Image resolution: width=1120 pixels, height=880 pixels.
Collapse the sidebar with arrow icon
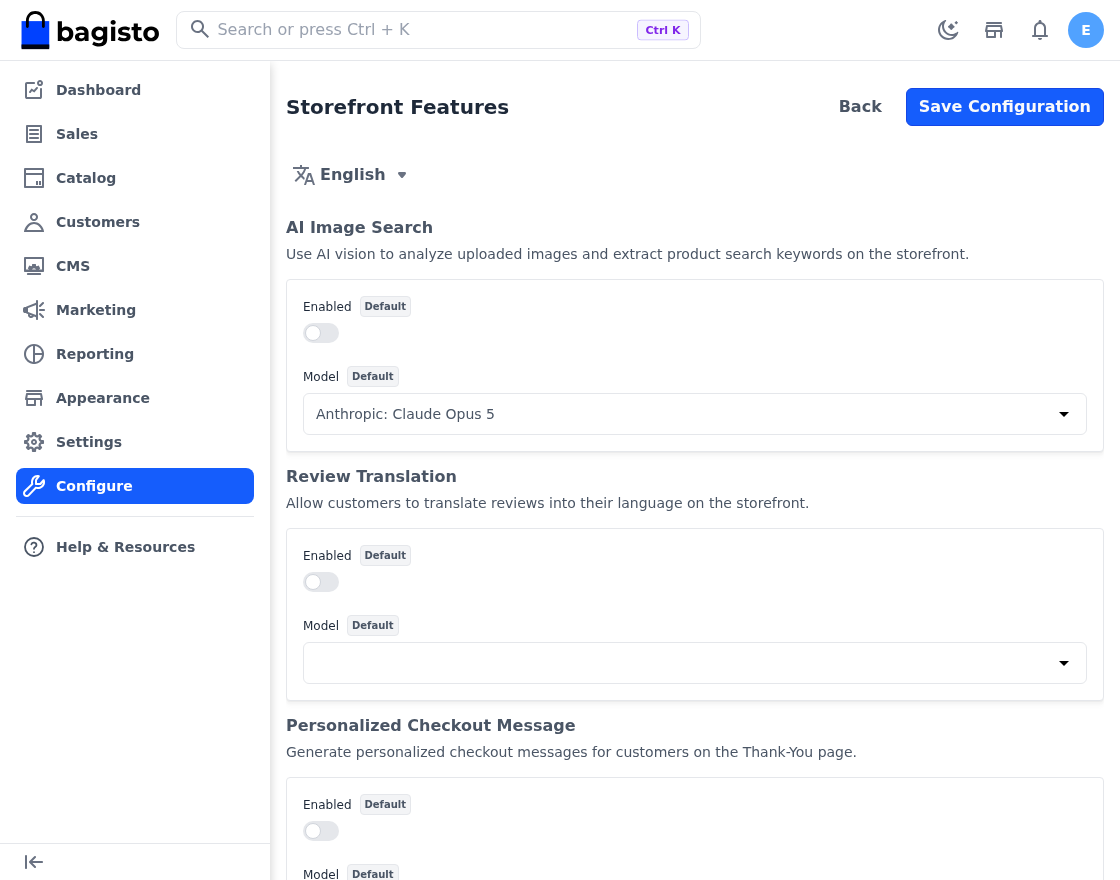[x=34, y=862]
